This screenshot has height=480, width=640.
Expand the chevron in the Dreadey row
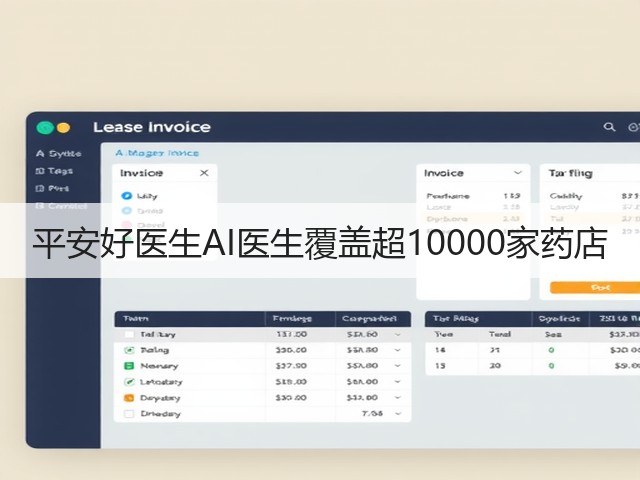pyautogui.click(x=398, y=413)
